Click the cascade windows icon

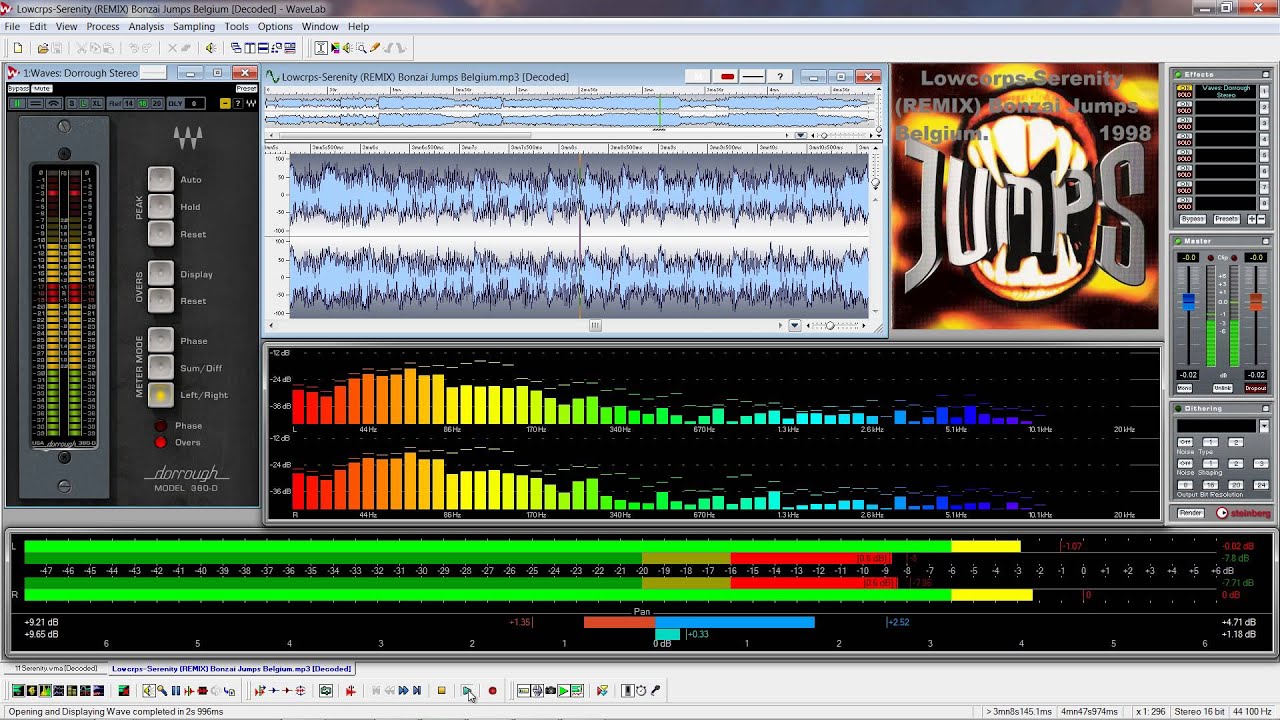(236, 48)
